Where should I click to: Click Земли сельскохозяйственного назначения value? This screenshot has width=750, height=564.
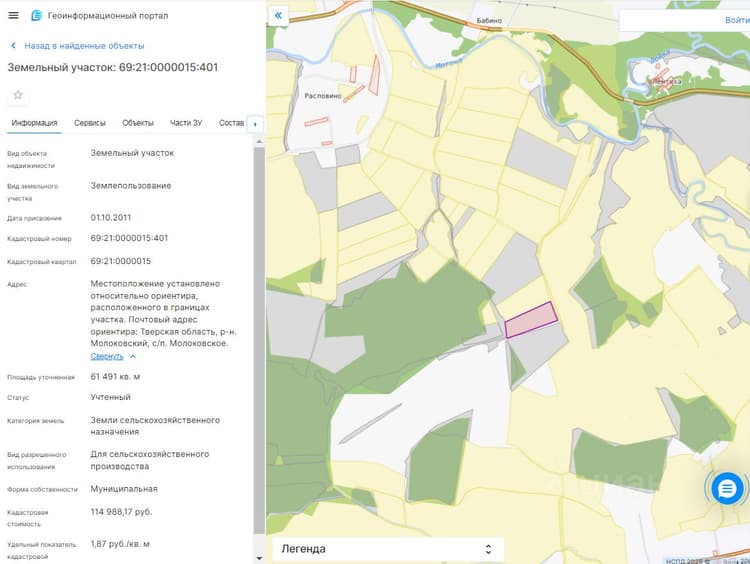coord(155,426)
